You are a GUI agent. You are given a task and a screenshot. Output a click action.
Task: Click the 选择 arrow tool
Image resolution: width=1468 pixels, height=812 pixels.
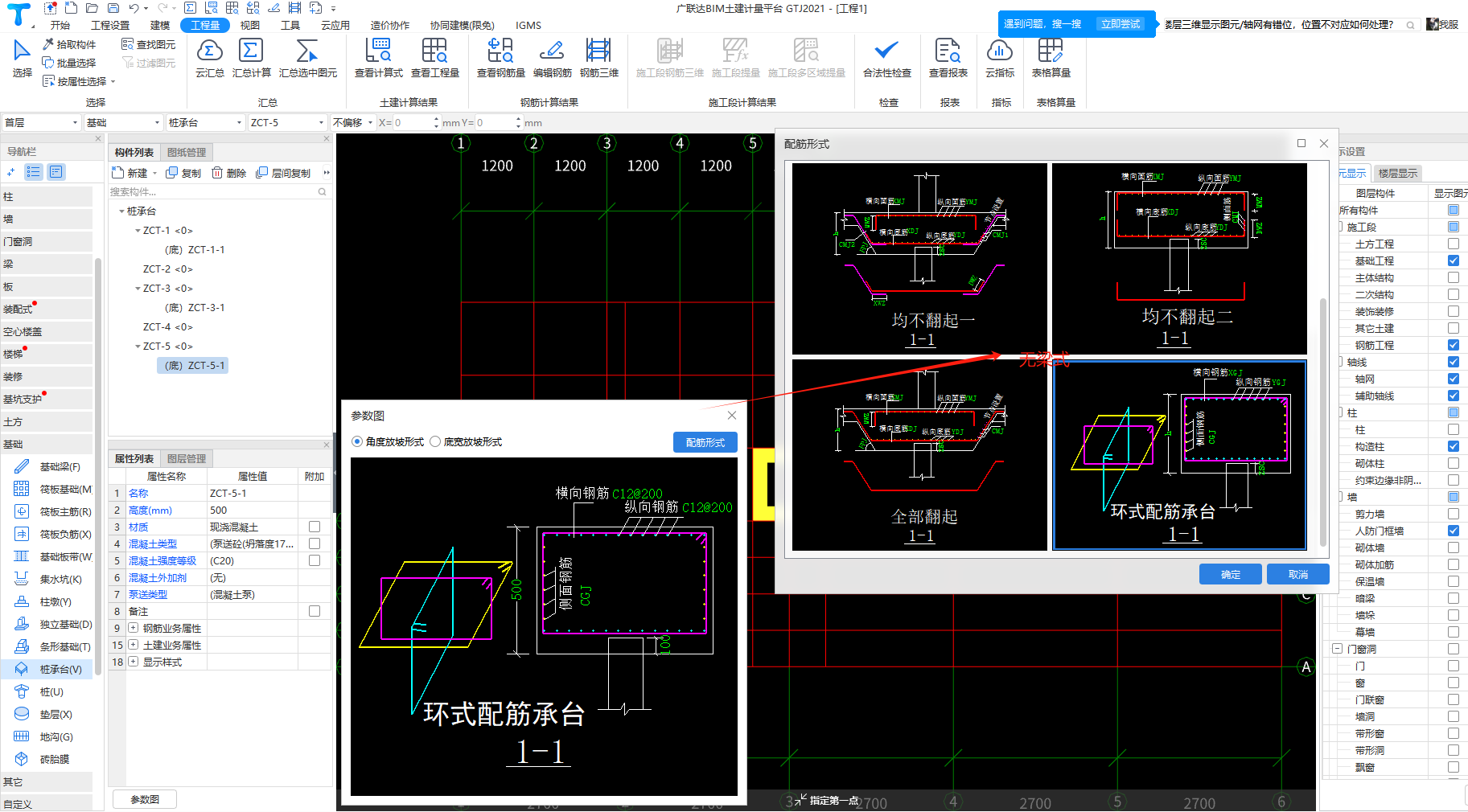point(22,58)
